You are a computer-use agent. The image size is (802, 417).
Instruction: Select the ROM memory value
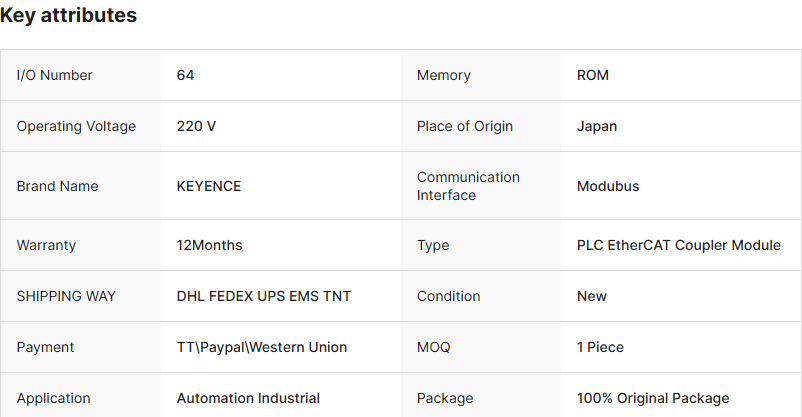point(593,75)
